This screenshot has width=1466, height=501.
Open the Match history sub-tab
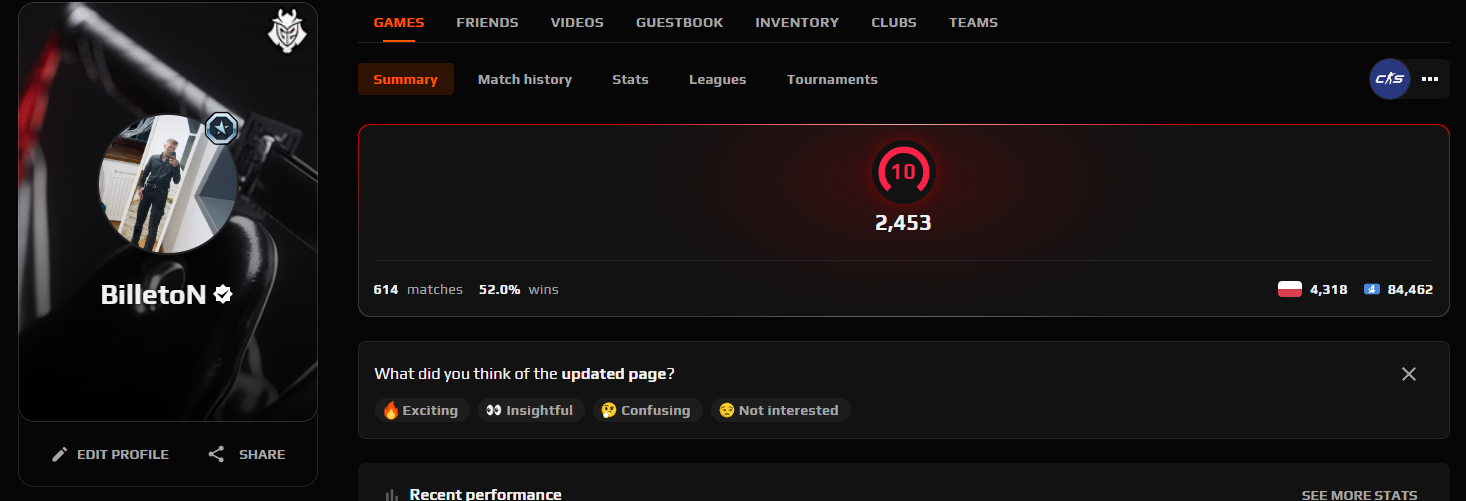525,79
